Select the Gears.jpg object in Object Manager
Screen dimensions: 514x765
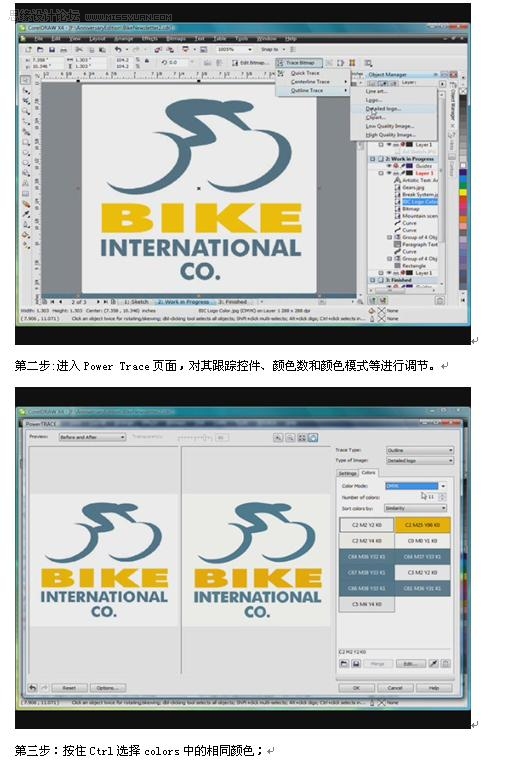click(413, 187)
